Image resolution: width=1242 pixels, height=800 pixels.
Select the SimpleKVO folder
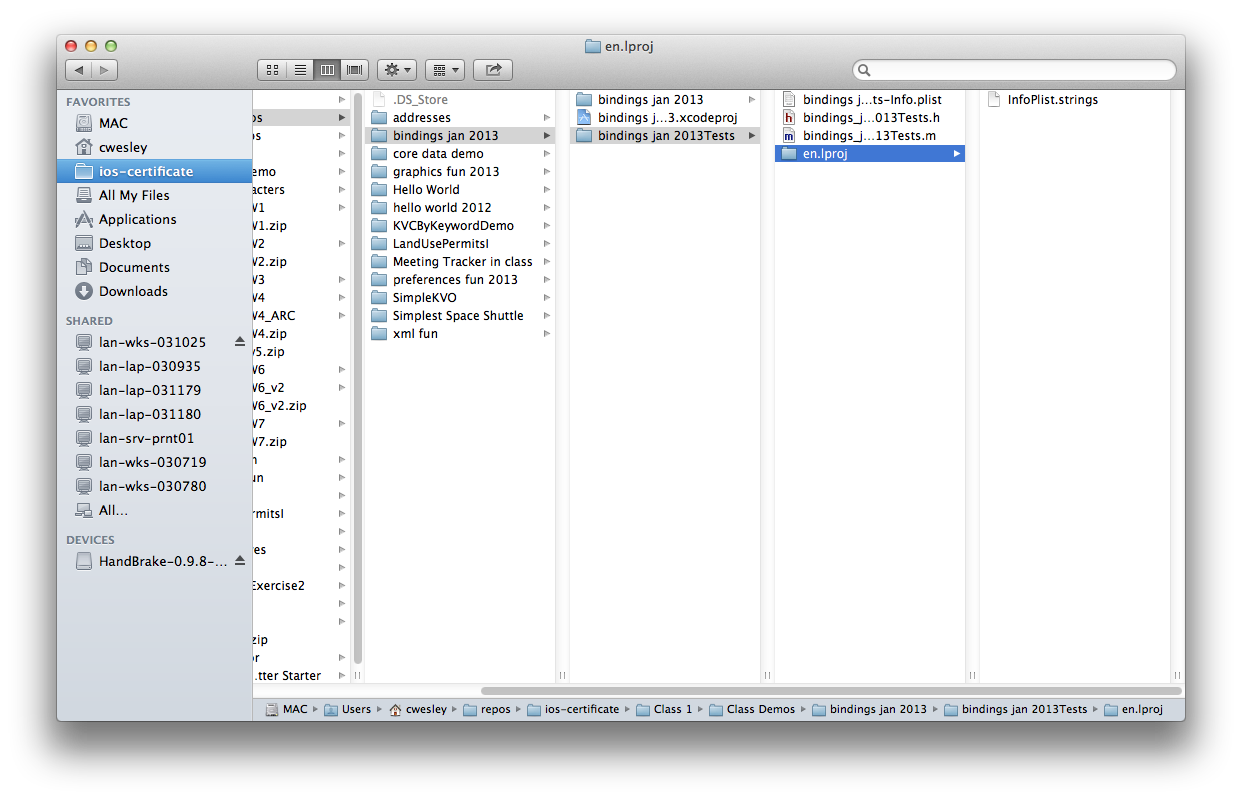tap(460, 298)
